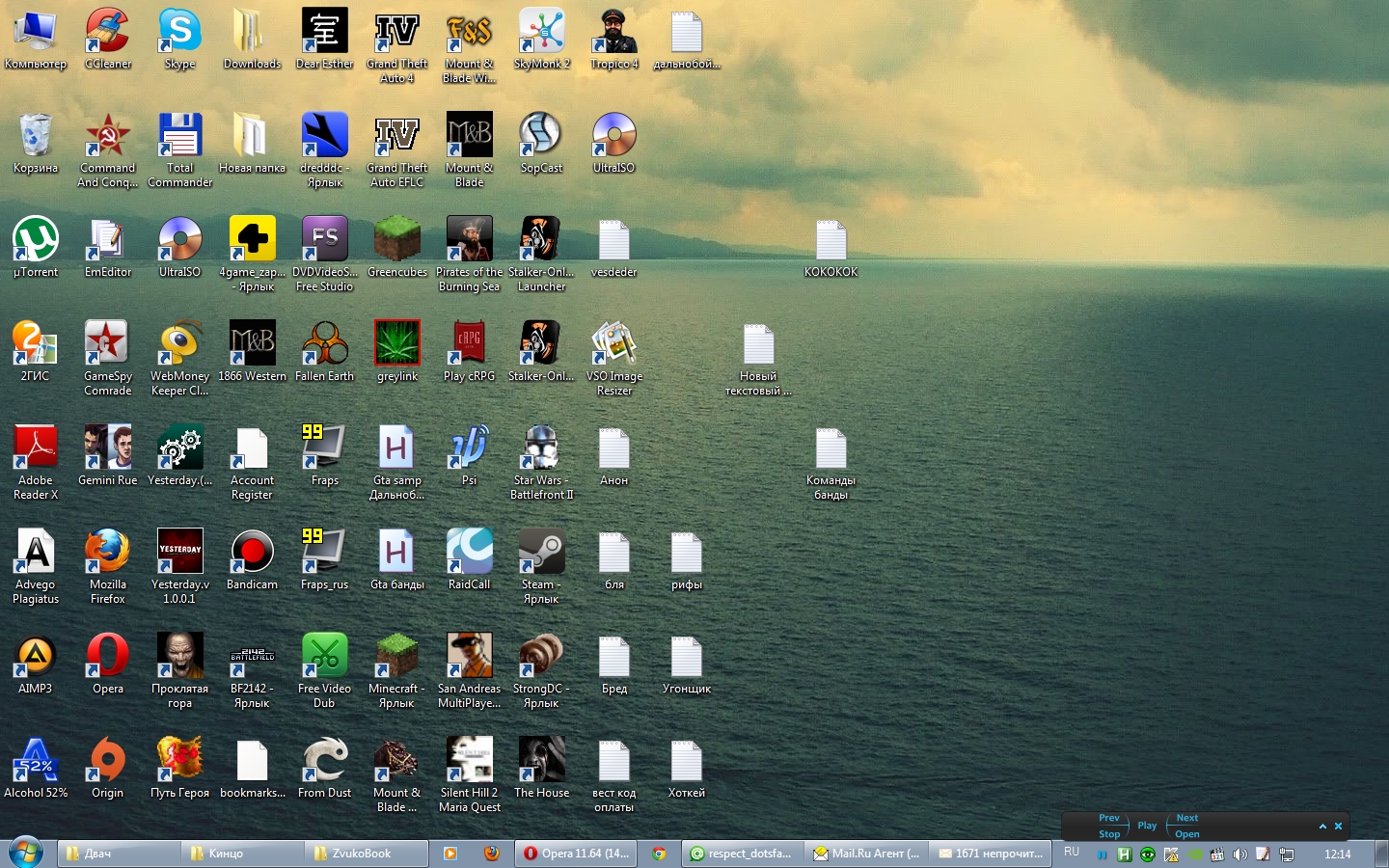This screenshot has height=868, width=1389.
Task: Select the Free Video Dub icon
Action: tap(325, 656)
